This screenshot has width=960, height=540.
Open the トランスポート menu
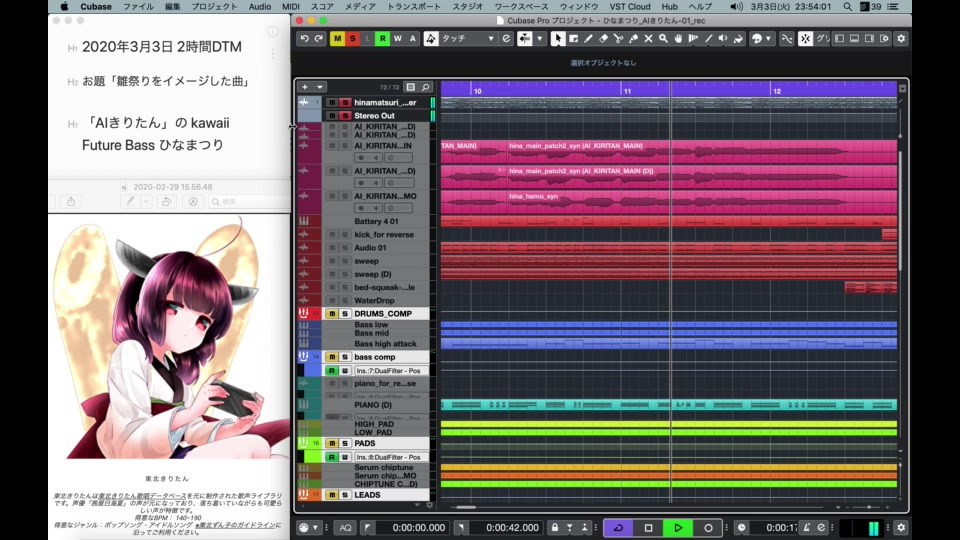(413, 7)
